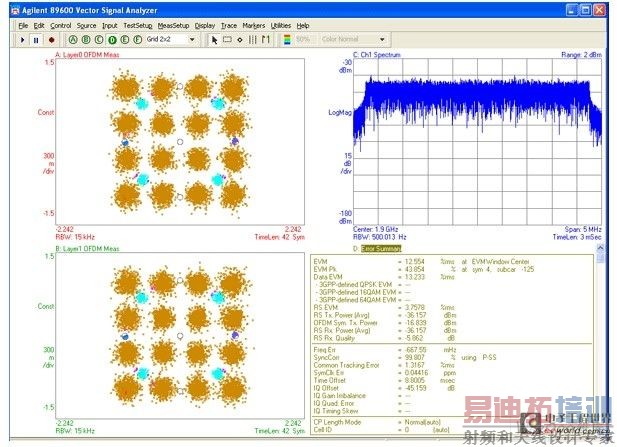
Task: Click Const label of trace B
Action: [46, 306]
